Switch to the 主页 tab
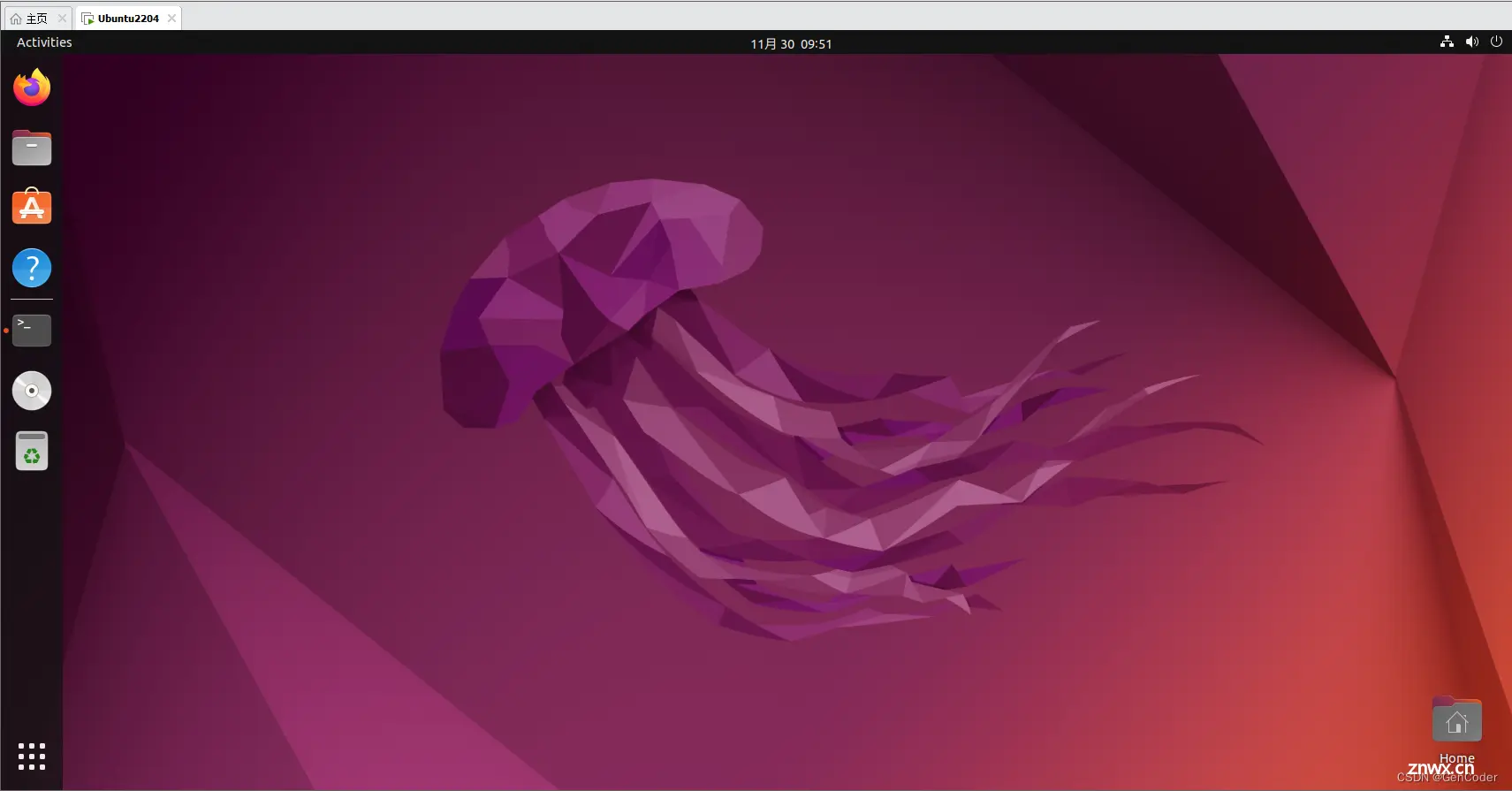This screenshot has width=1512, height=791. 37,18
